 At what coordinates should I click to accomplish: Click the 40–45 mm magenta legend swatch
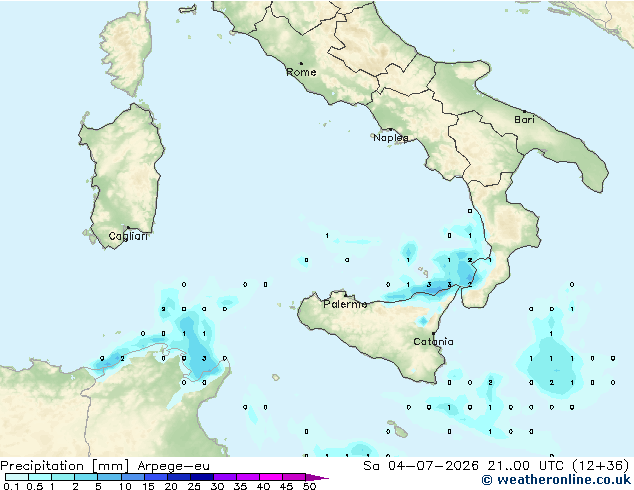pos(271,477)
